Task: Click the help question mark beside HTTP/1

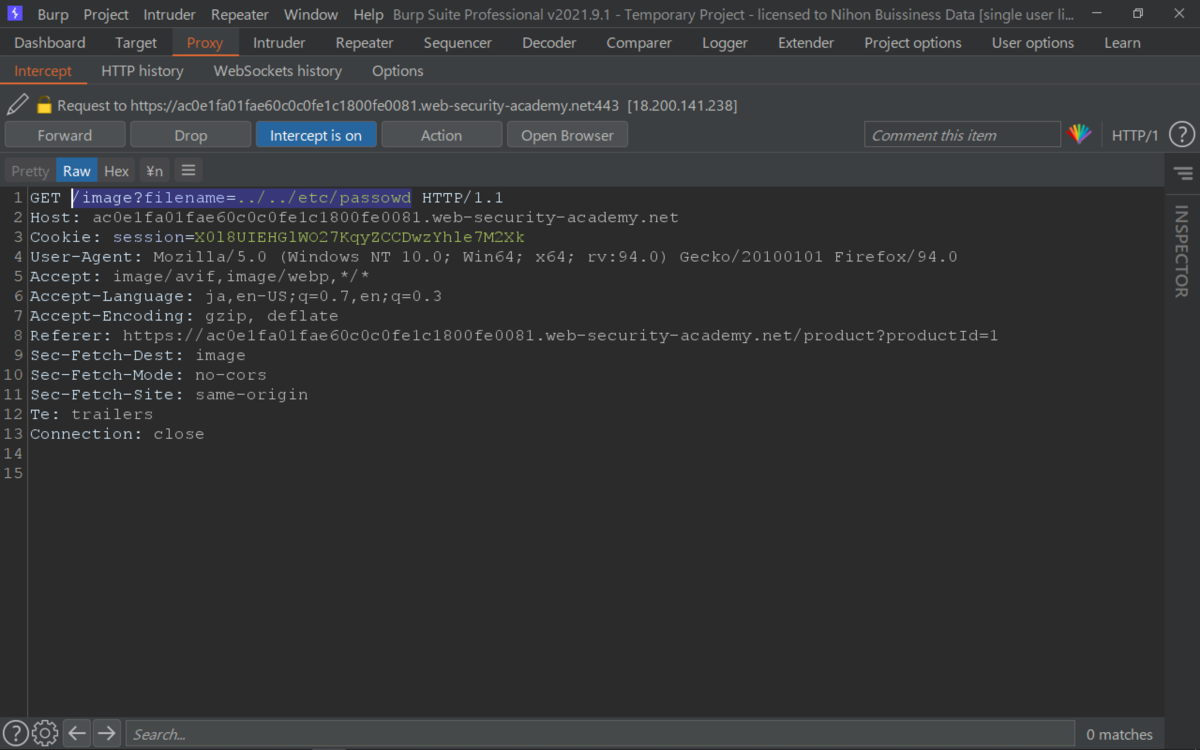Action: (1181, 135)
